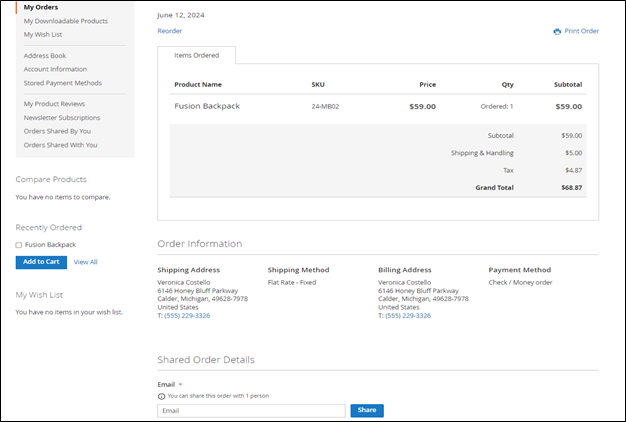View Orders Shared With You
This screenshot has height=422, width=626.
point(60,145)
